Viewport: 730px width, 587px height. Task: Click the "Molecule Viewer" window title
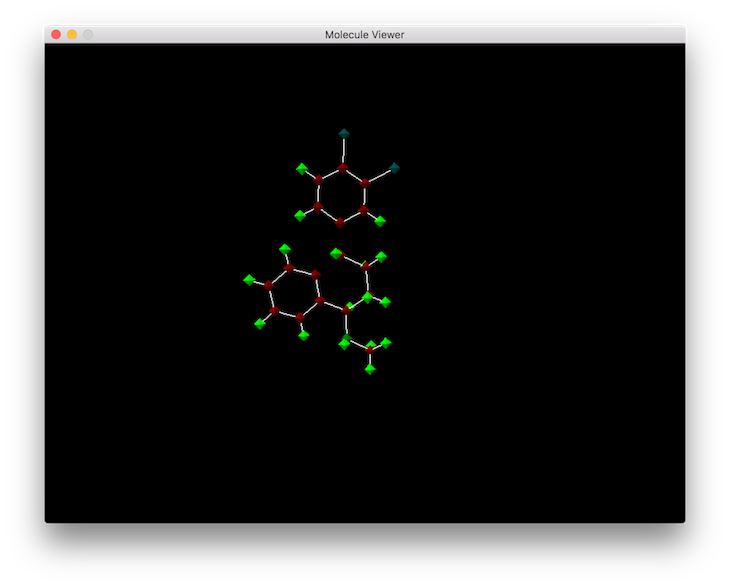(x=365, y=34)
